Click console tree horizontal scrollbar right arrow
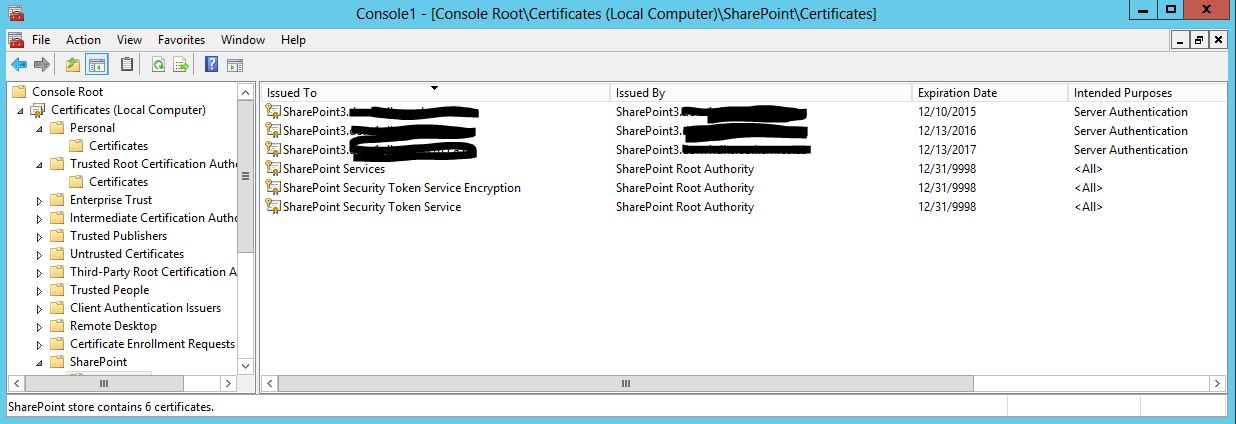Screen dimensions: 1236x424 coord(228,383)
